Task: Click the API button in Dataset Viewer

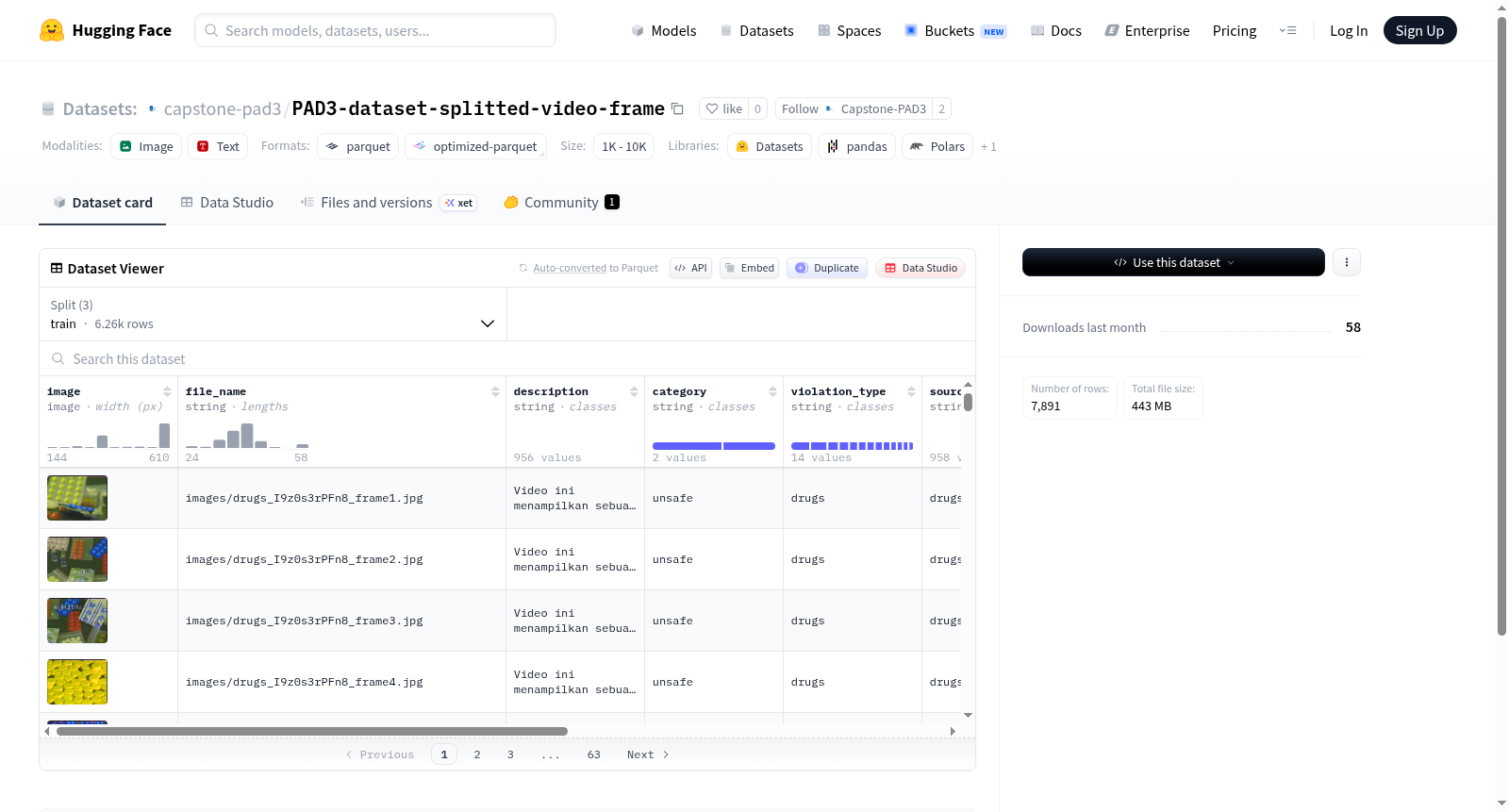Action: [690, 268]
